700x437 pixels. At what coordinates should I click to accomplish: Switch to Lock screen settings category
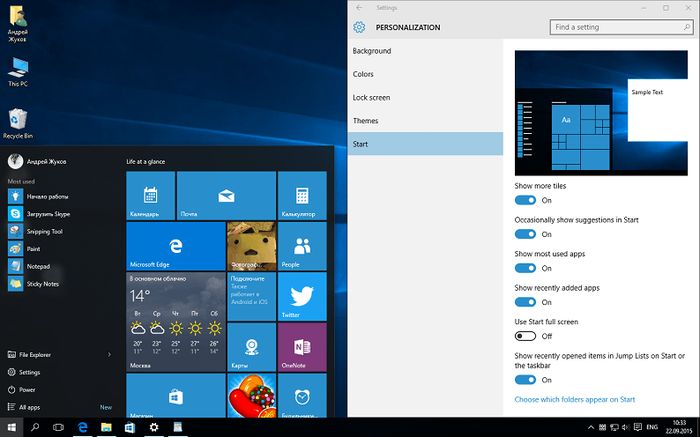(x=372, y=98)
